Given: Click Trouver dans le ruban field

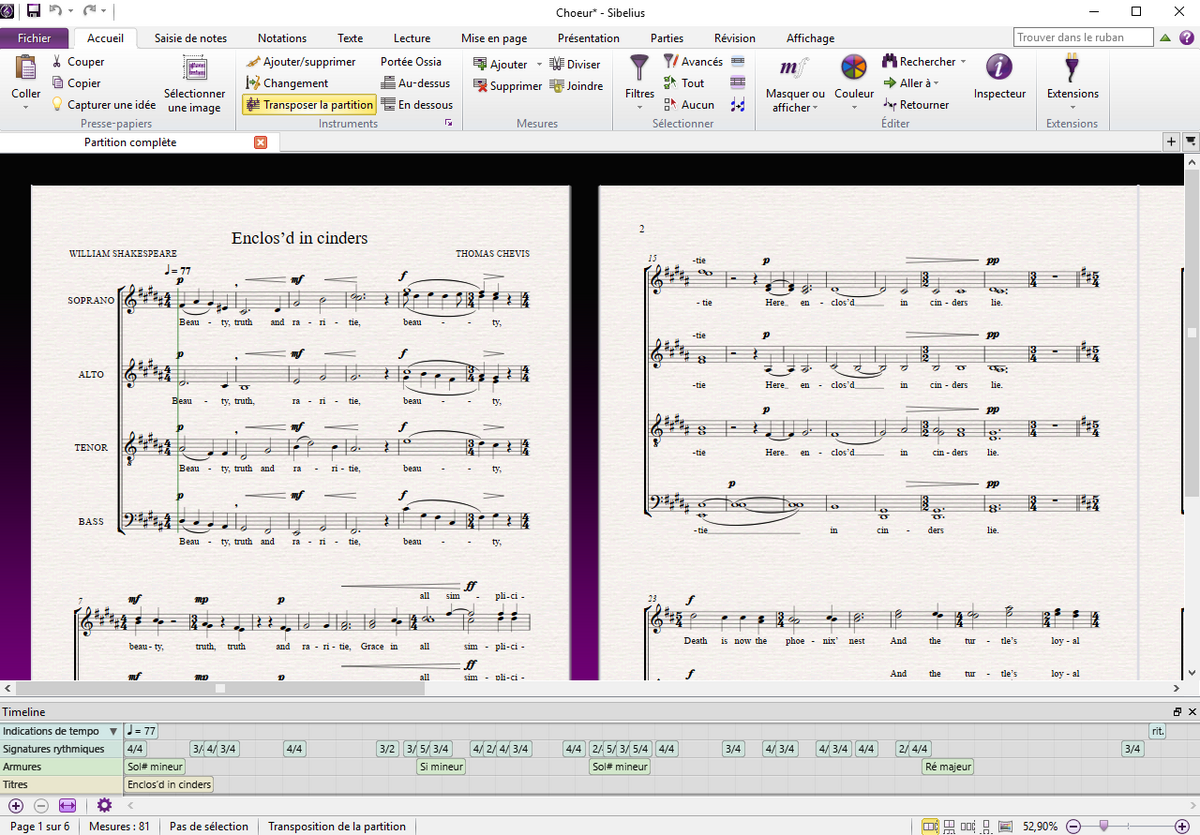Looking at the screenshot, I should 1083,38.
